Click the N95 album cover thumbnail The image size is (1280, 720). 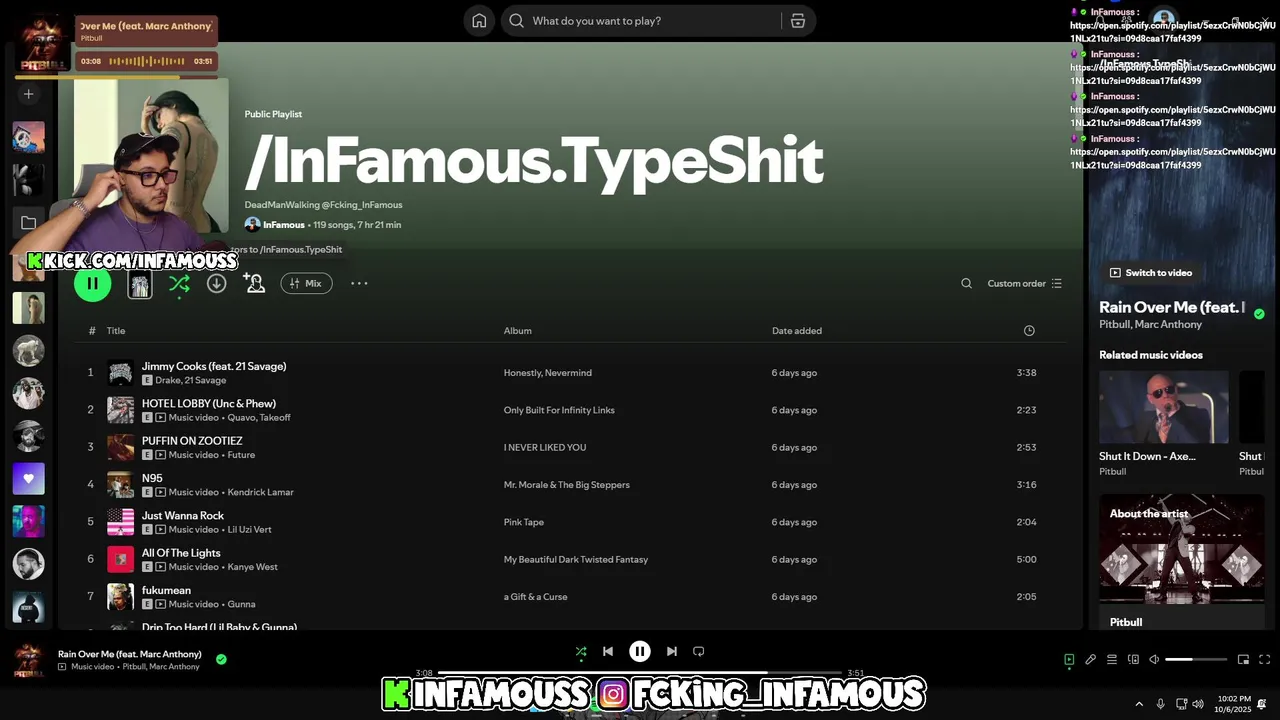[x=120, y=485]
